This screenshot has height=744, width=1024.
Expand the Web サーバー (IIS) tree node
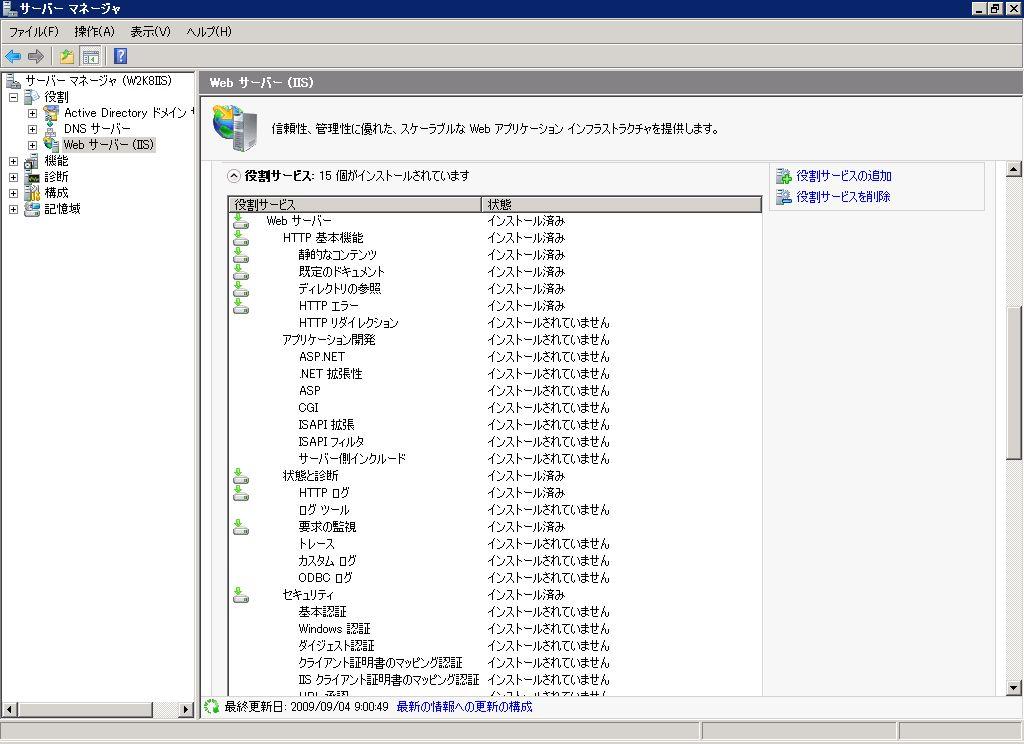pyautogui.click(x=32, y=145)
